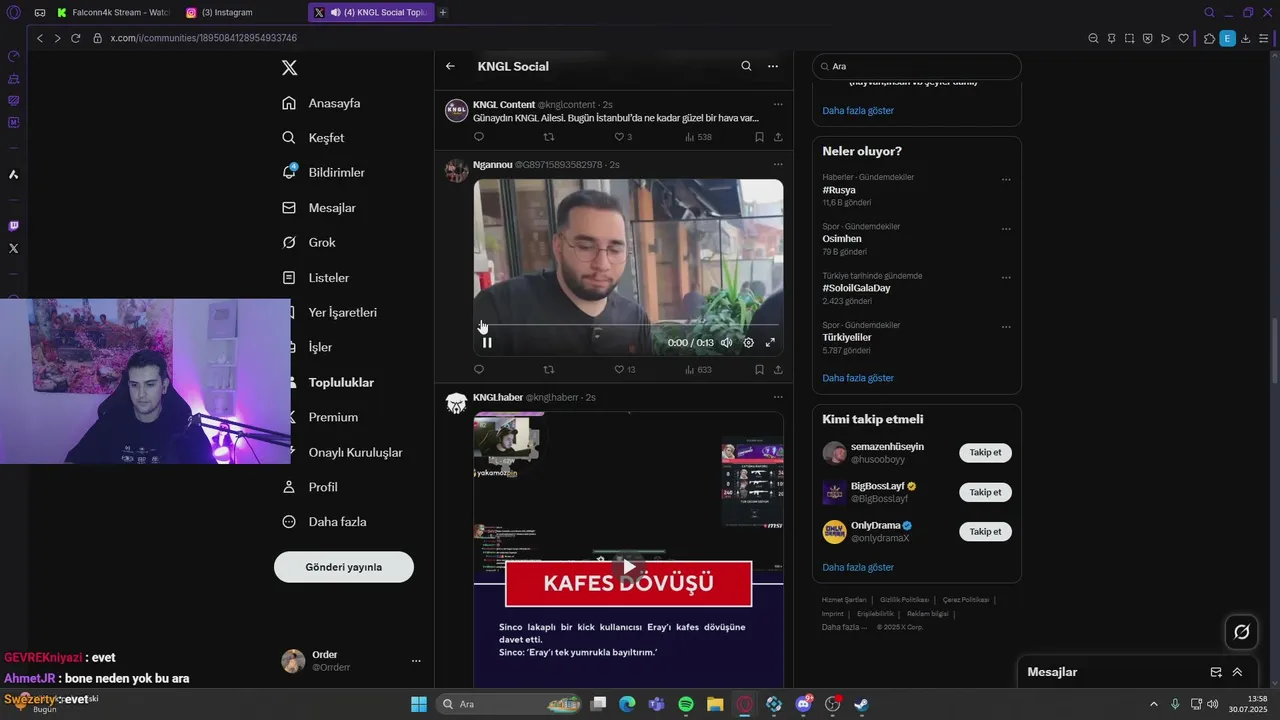Screen dimensions: 1280x720
Task: Open Ngannou video settings gear
Action: pos(748,343)
